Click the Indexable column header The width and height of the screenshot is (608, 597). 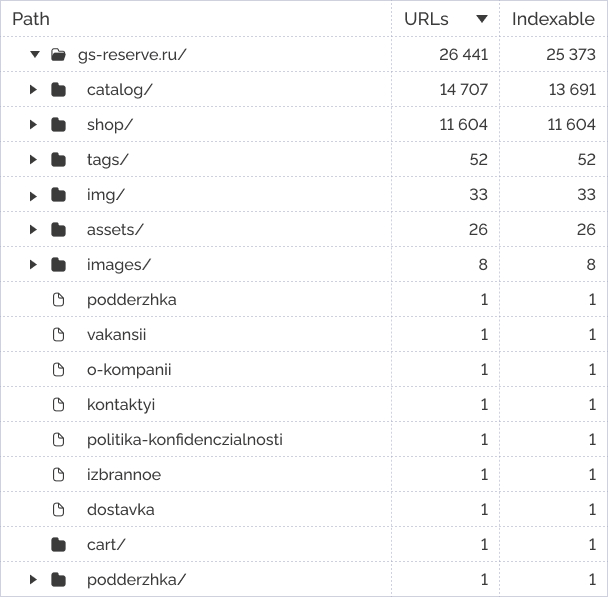click(x=553, y=19)
